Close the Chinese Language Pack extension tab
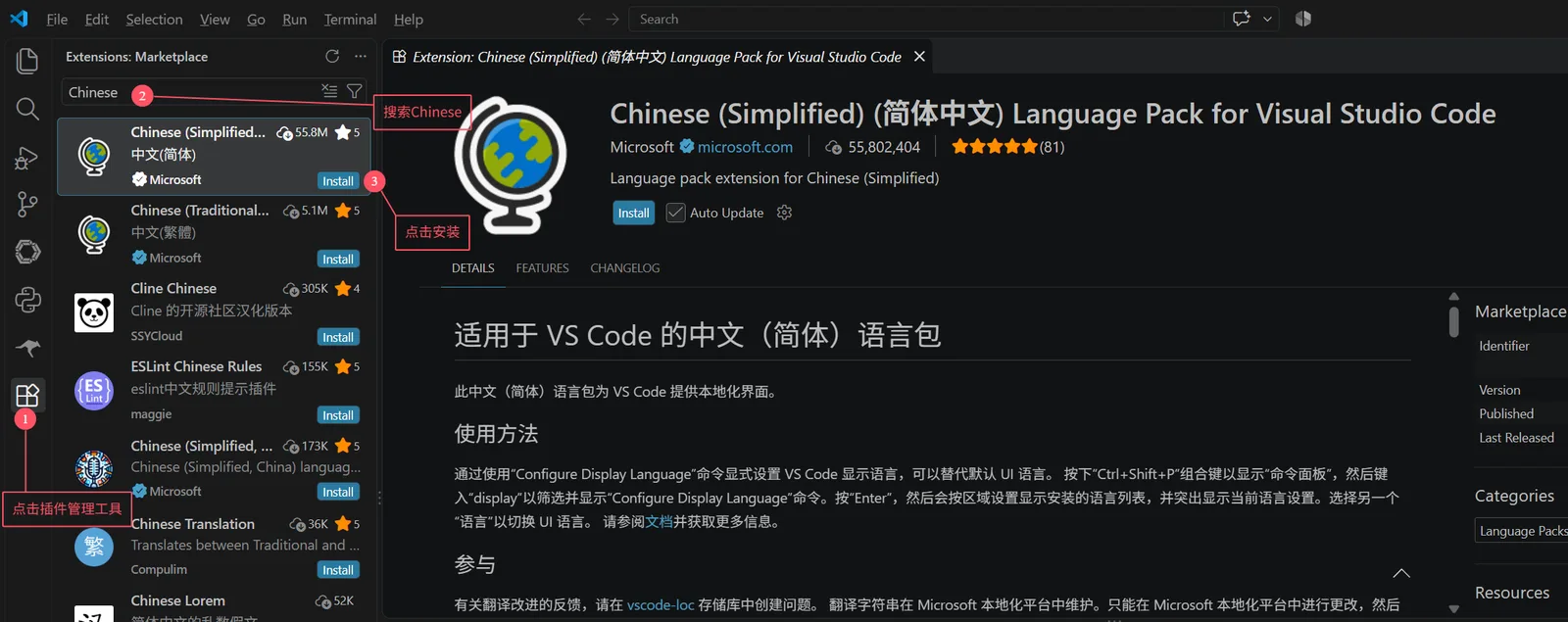1568x622 pixels. coord(919,57)
